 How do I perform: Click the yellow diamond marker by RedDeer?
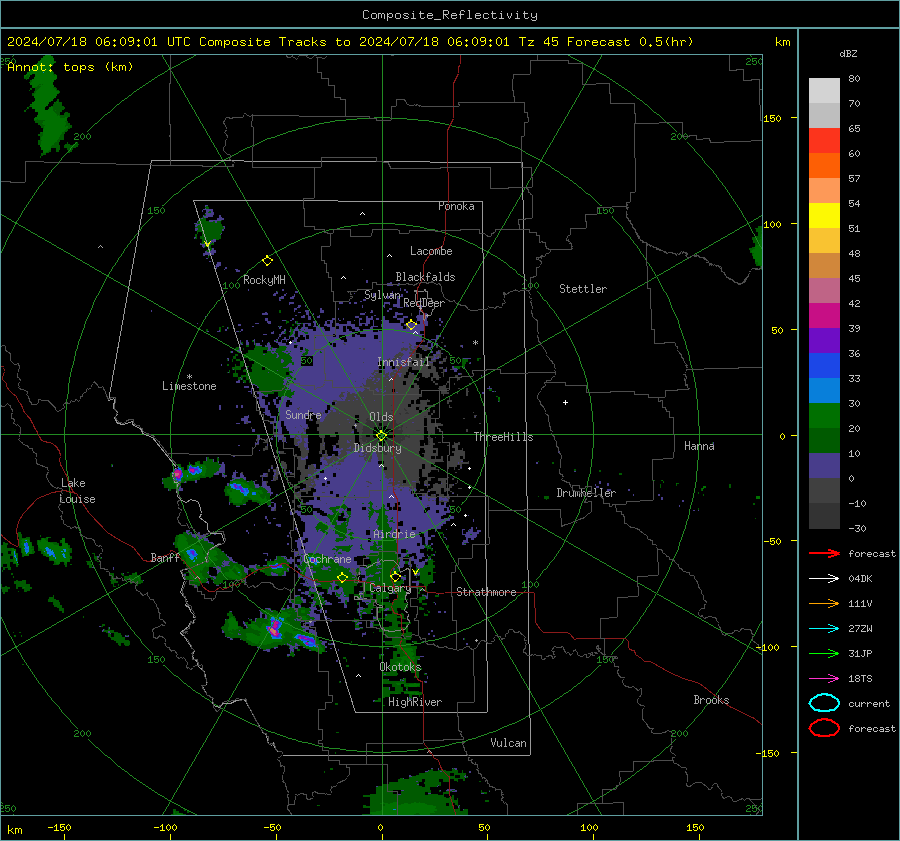click(412, 325)
